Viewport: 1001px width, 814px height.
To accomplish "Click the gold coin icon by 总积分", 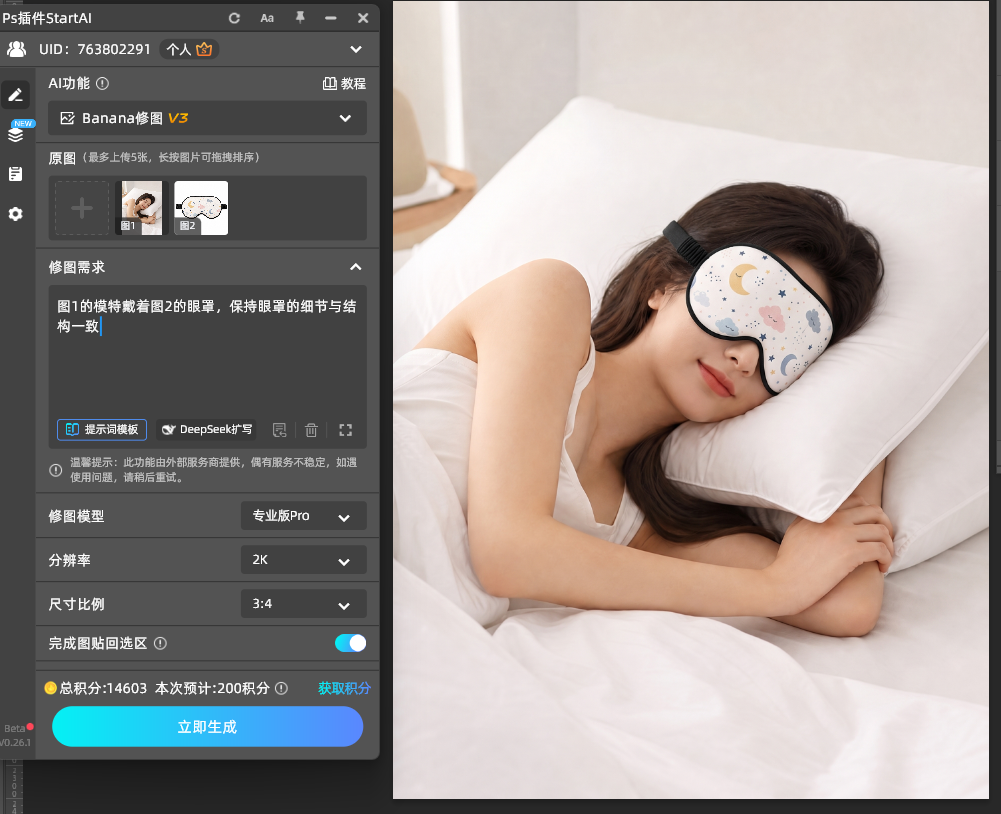I will click(50, 688).
